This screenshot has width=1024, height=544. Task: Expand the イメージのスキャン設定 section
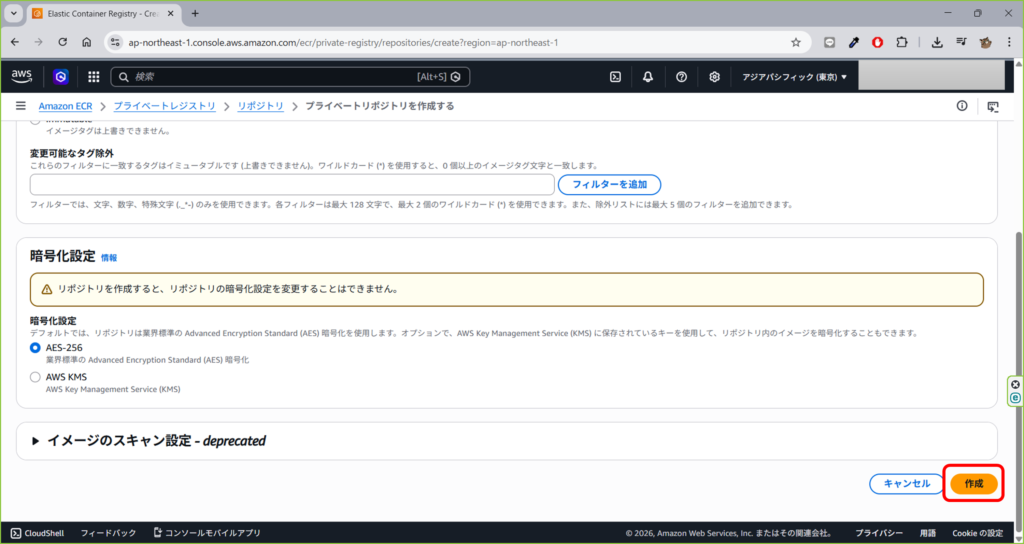tap(38, 440)
